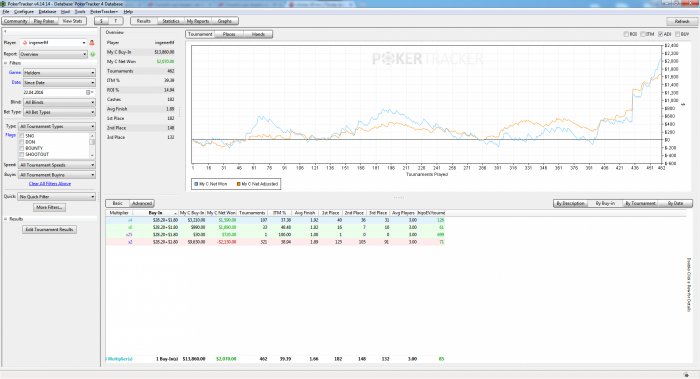Toggle the ITM checkbox above graph

643,34
